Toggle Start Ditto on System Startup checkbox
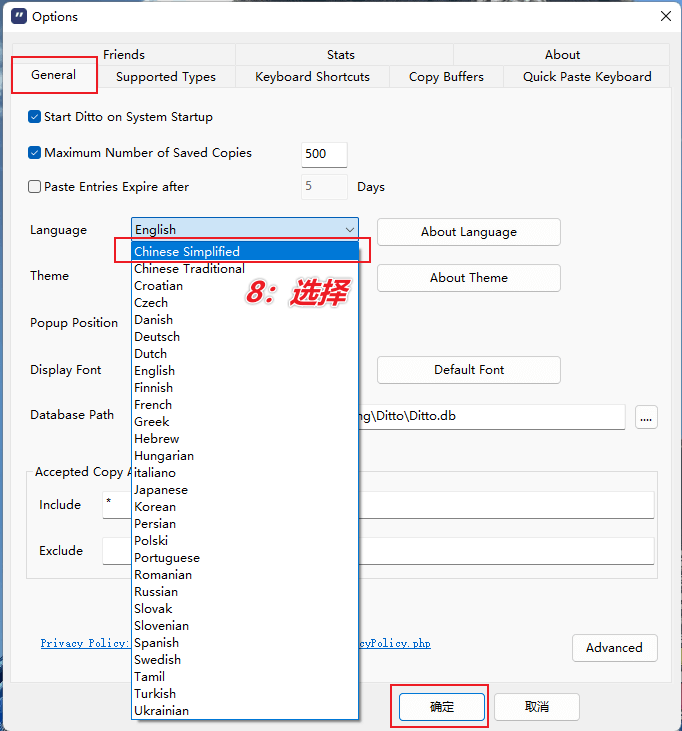Screen dimensions: 682x731 [35, 117]
